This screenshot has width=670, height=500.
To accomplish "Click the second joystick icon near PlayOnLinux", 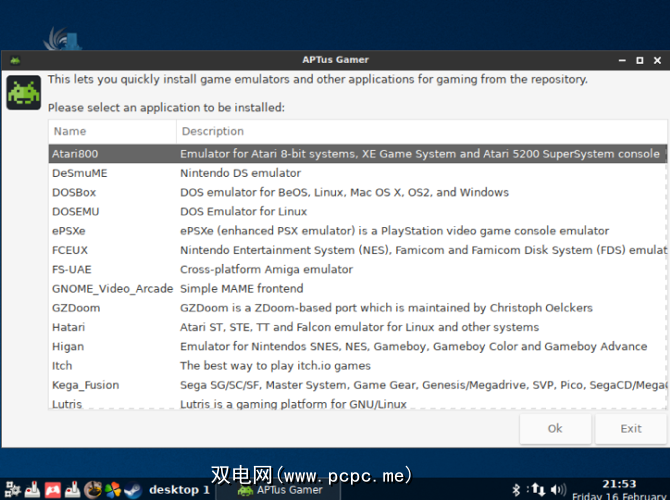I will coord(73,490).
